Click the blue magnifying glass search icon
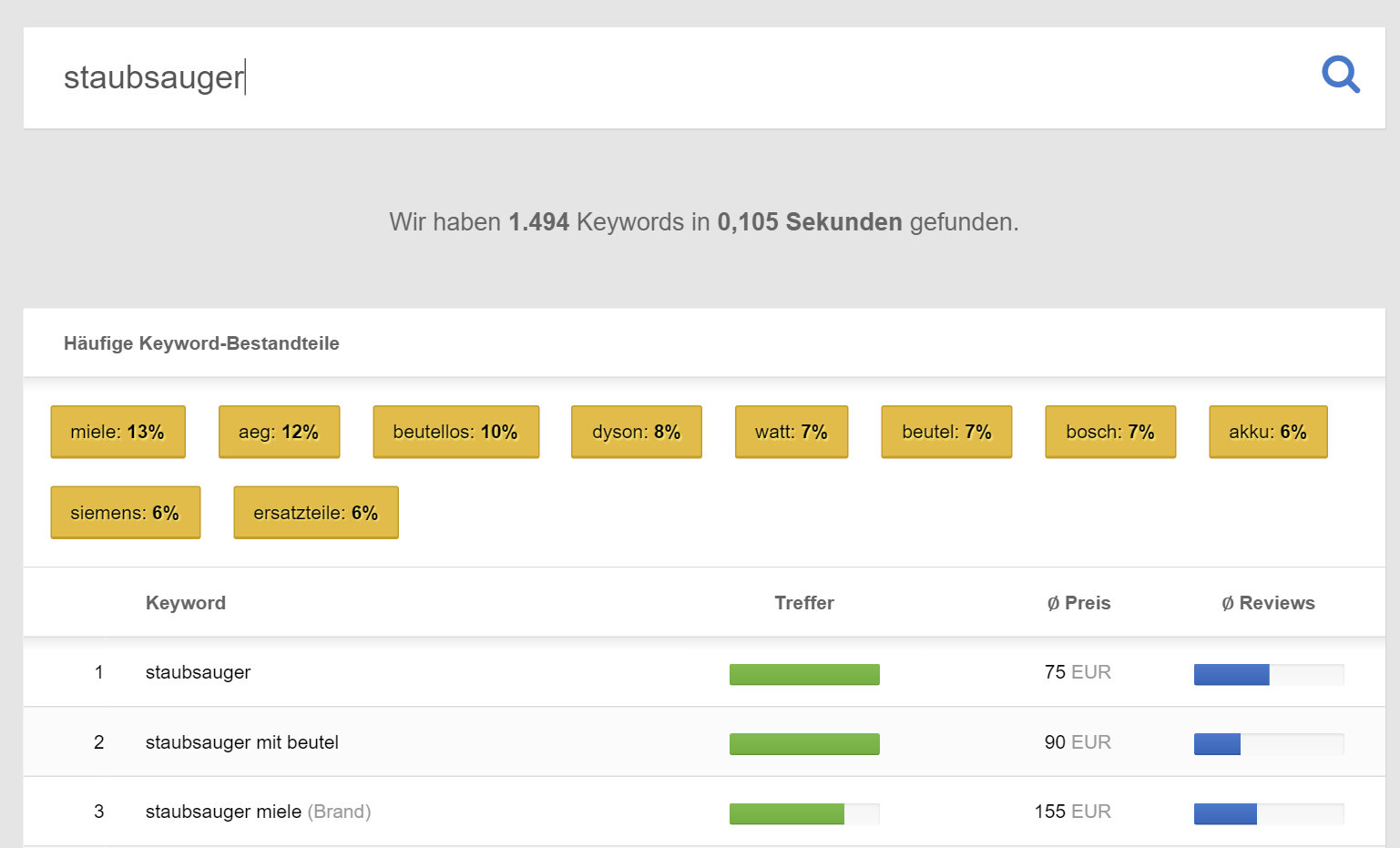1400x848 pixels. 1340,75
